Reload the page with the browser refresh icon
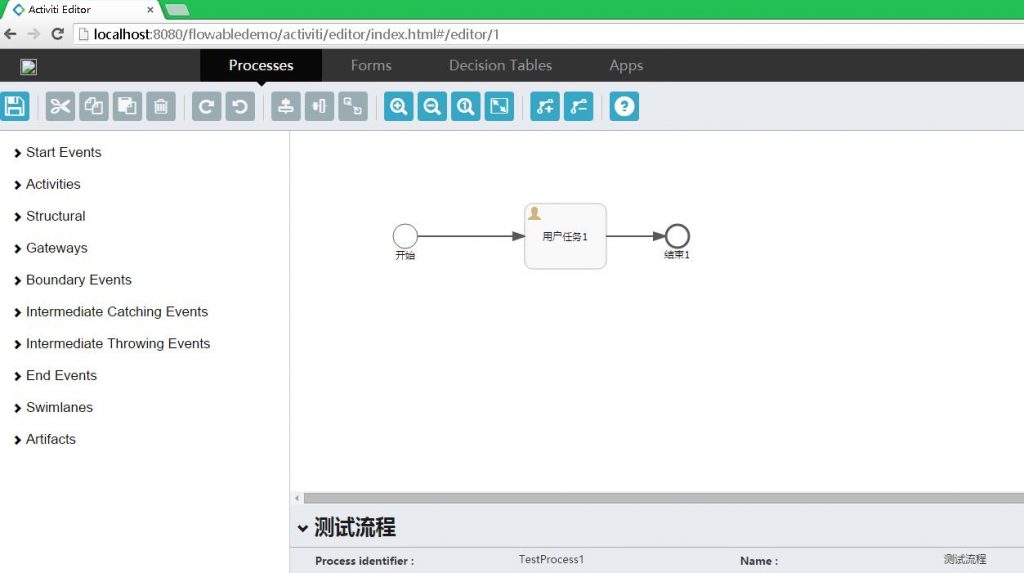Viewport: 1024px width, 573px height. [x=57, y=34]
